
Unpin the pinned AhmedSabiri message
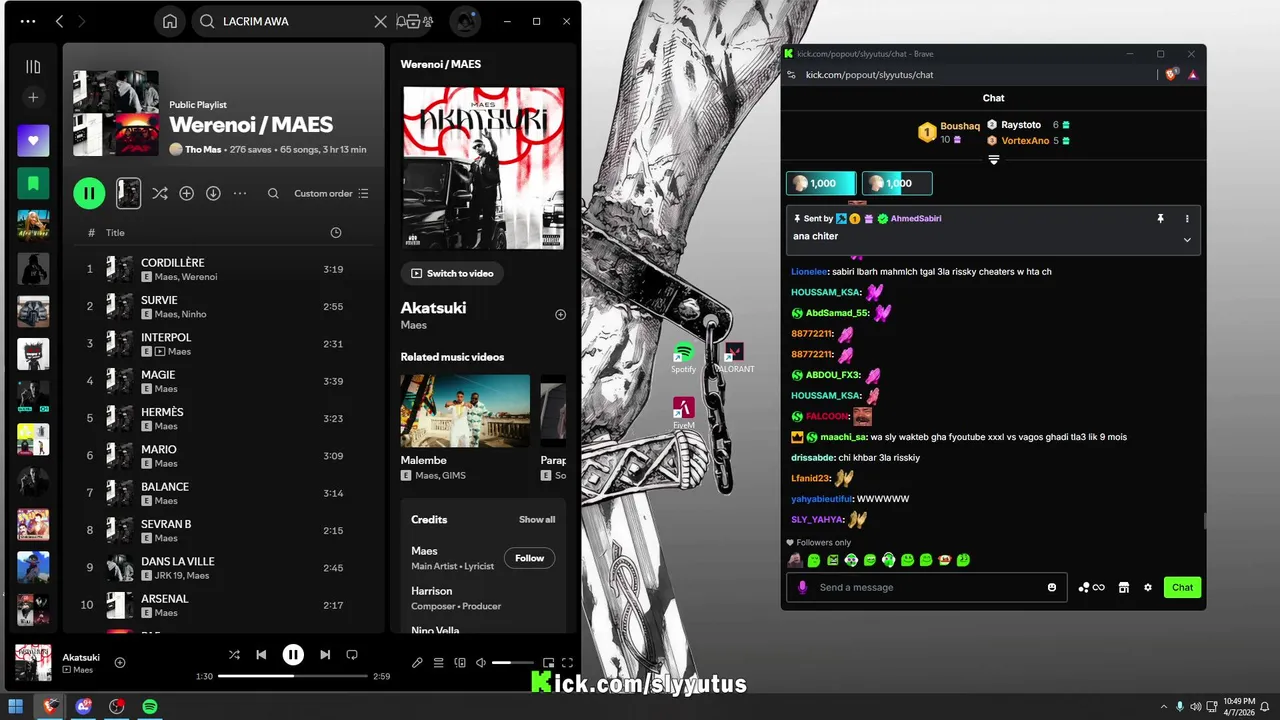point(1160,218)
